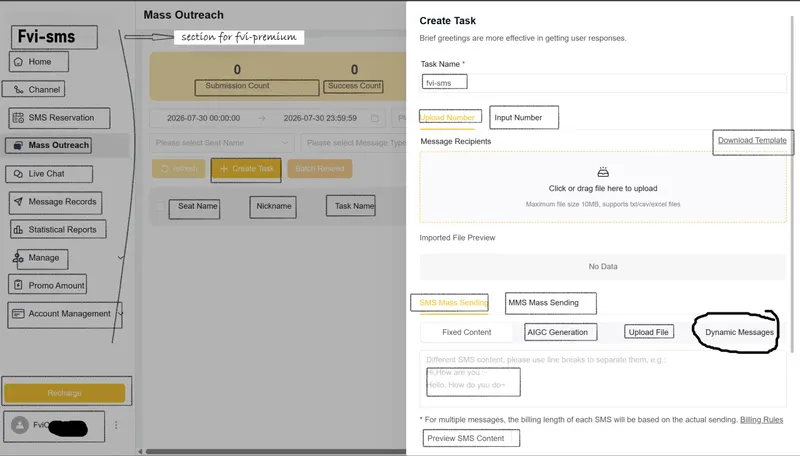Choose the Dynamic Messages option
The height and width of the screenshot is (456, 800).
739,332
